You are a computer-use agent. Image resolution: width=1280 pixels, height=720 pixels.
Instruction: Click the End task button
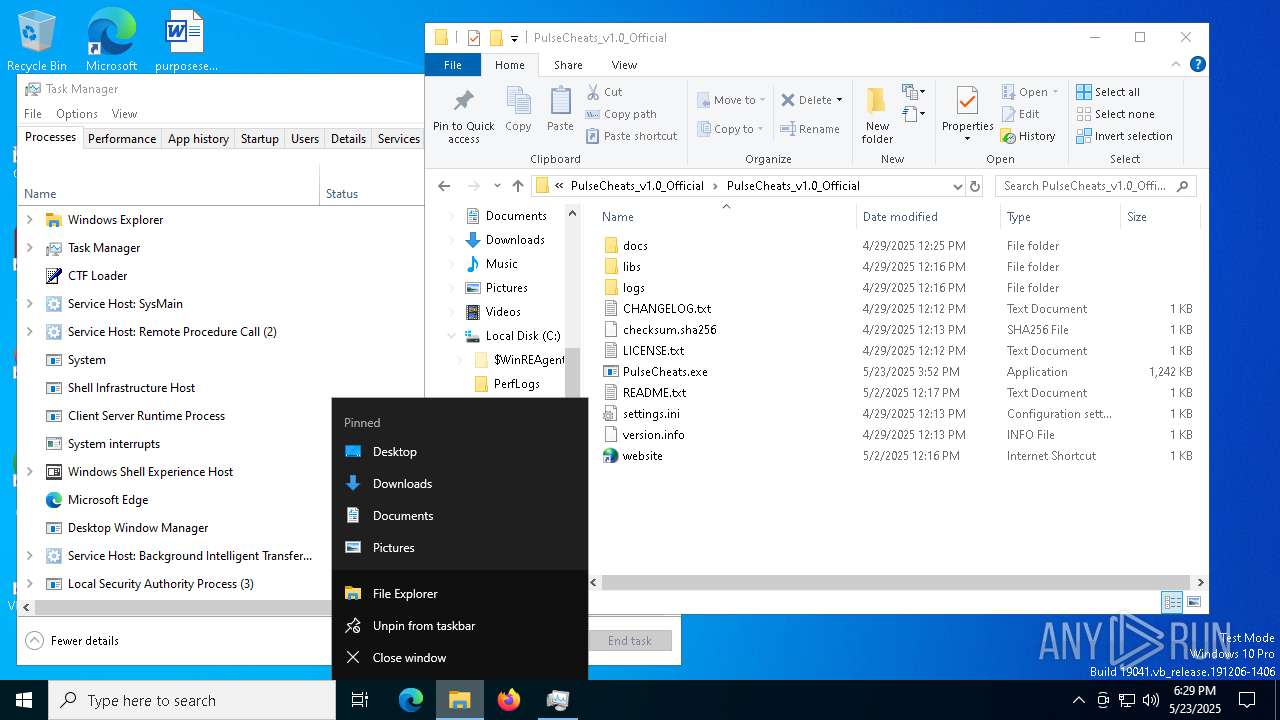630,641
